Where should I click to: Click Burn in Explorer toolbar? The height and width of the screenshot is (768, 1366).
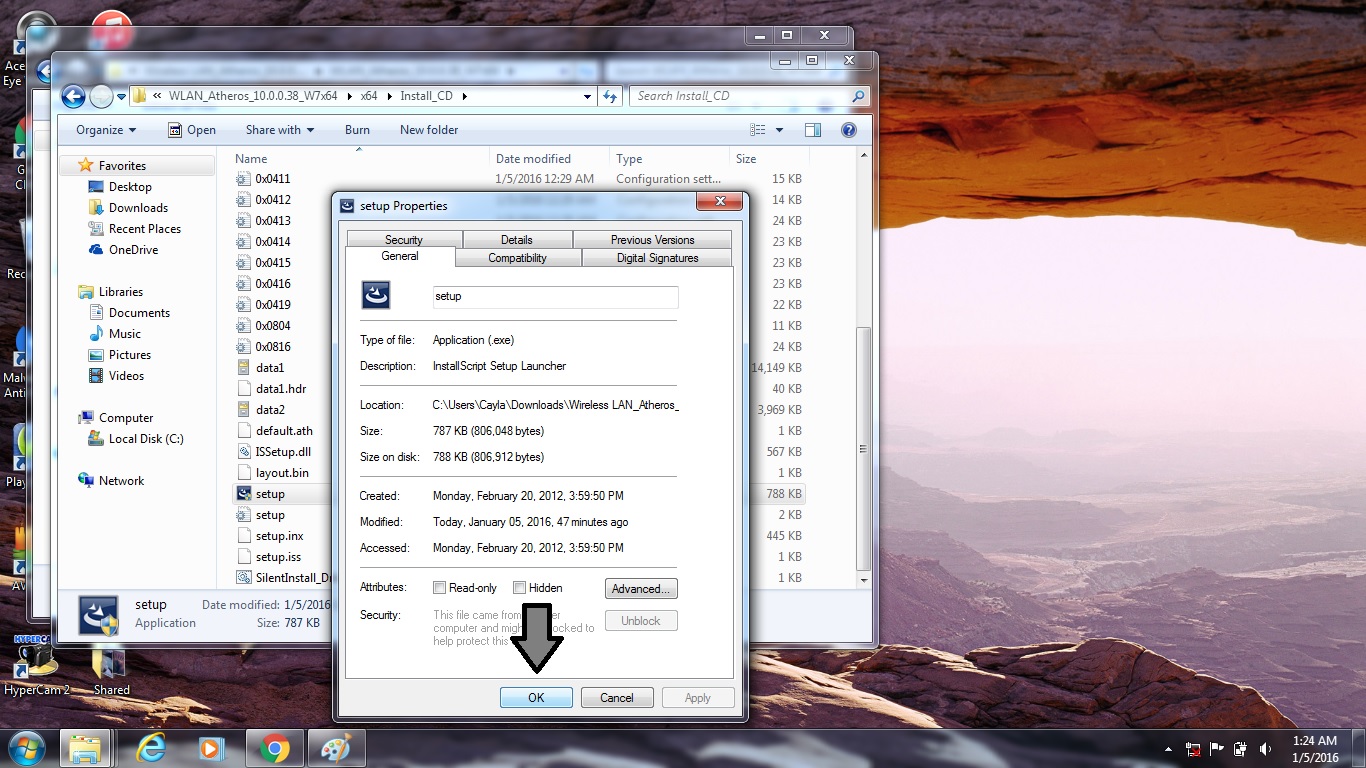click(x=357, y=130)
